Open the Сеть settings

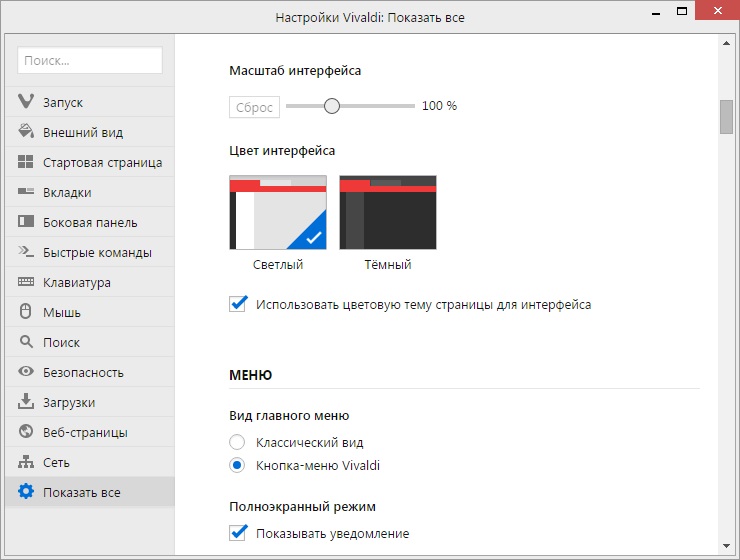click(90, 462)
